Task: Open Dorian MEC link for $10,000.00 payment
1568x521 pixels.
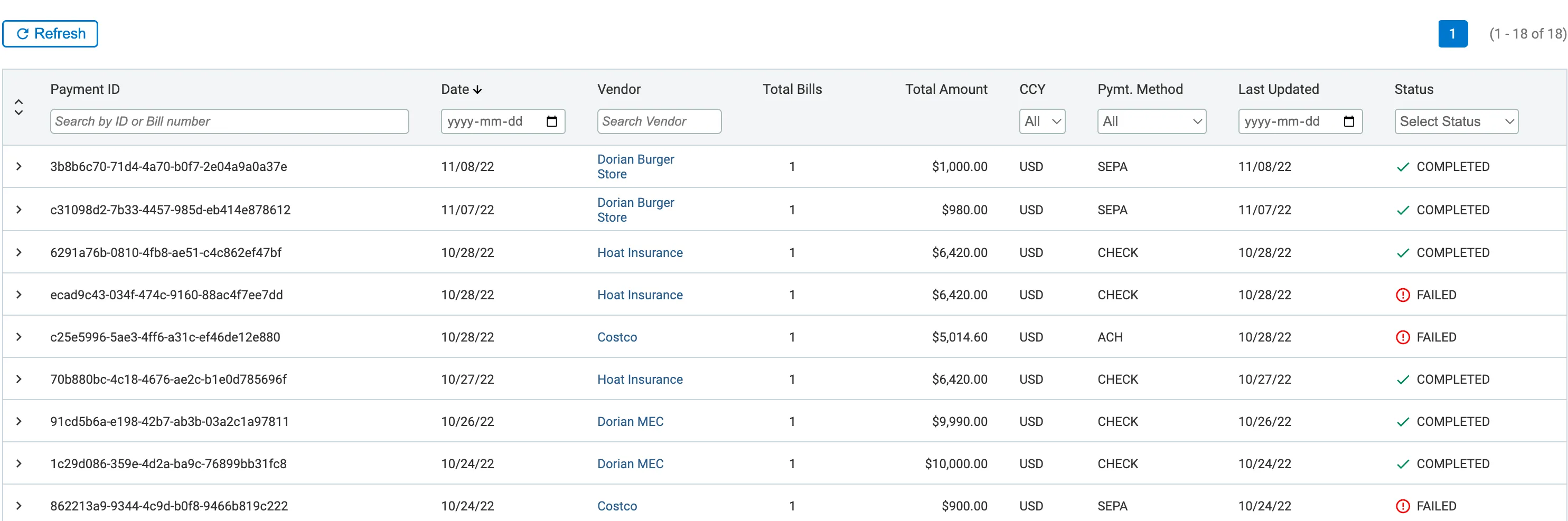Action: 630,463
